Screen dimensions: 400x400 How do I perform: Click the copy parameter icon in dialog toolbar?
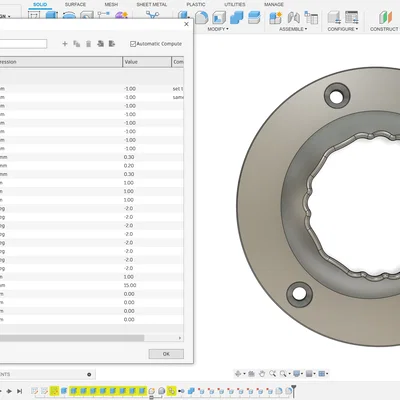pos(77,44)
